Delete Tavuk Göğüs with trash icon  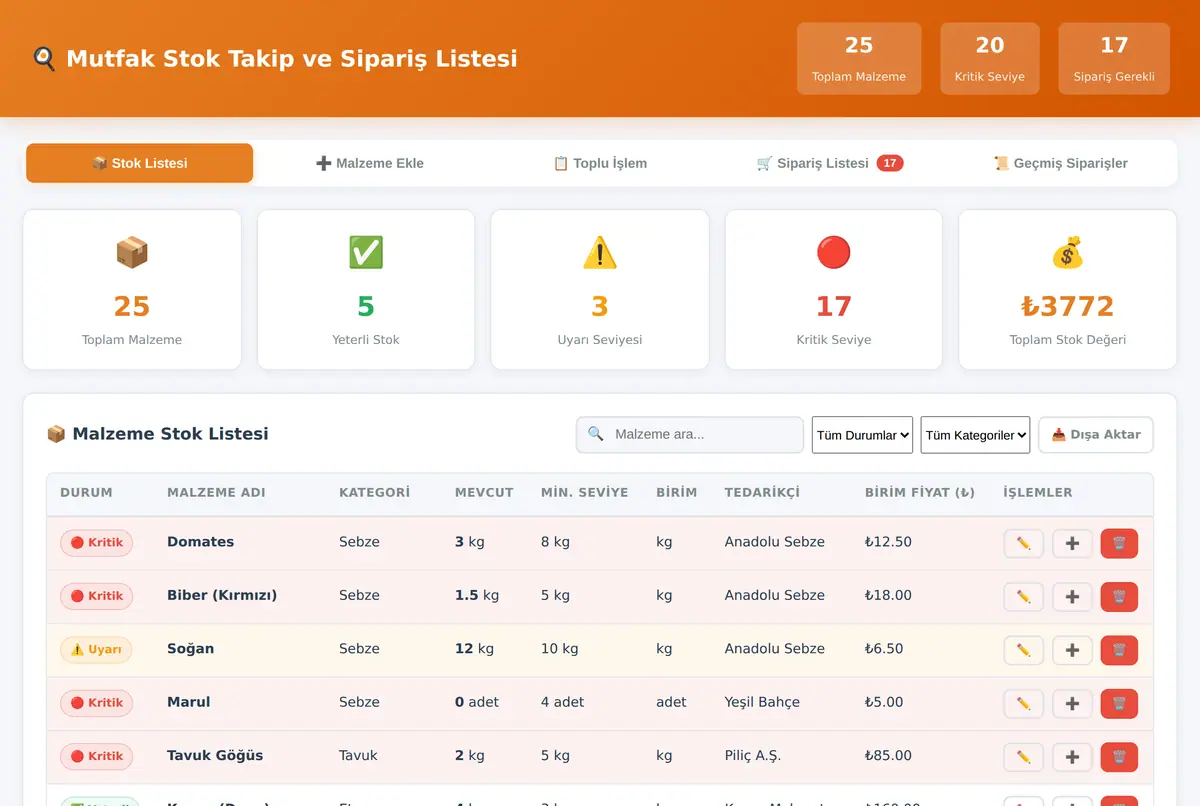tap(1119, 757)
